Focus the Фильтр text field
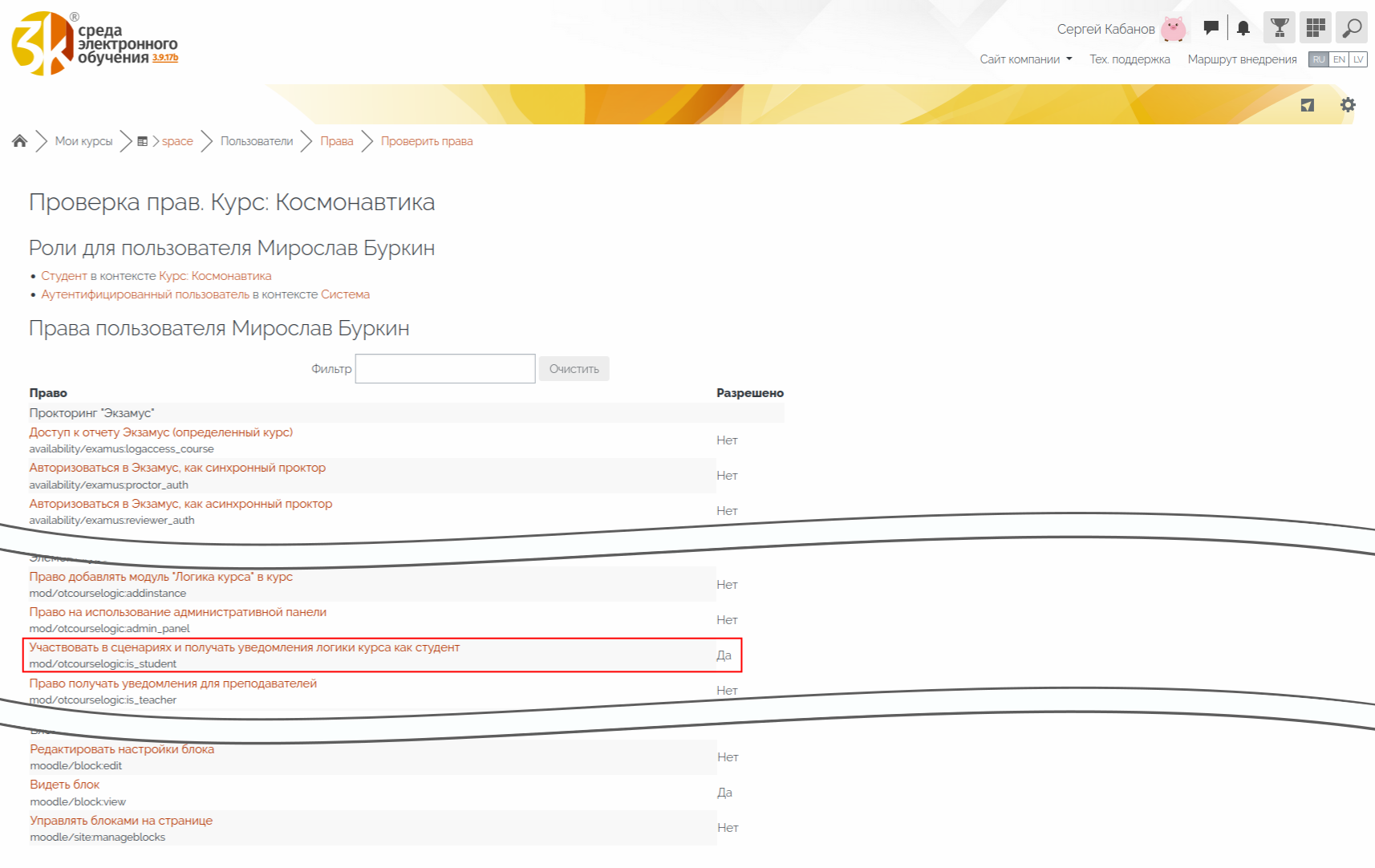Screen dimensions: 1375x868 point(445,369)
